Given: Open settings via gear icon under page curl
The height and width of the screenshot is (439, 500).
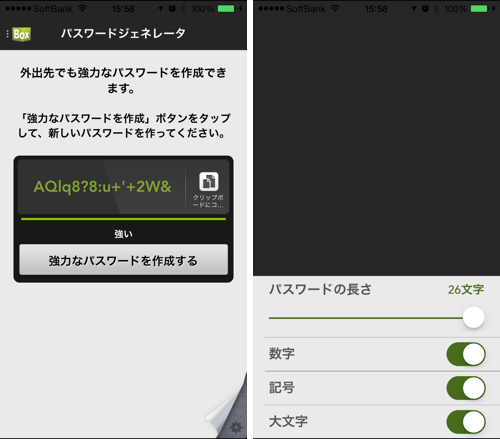Looking at the screenshot, I should pos(236,427).
